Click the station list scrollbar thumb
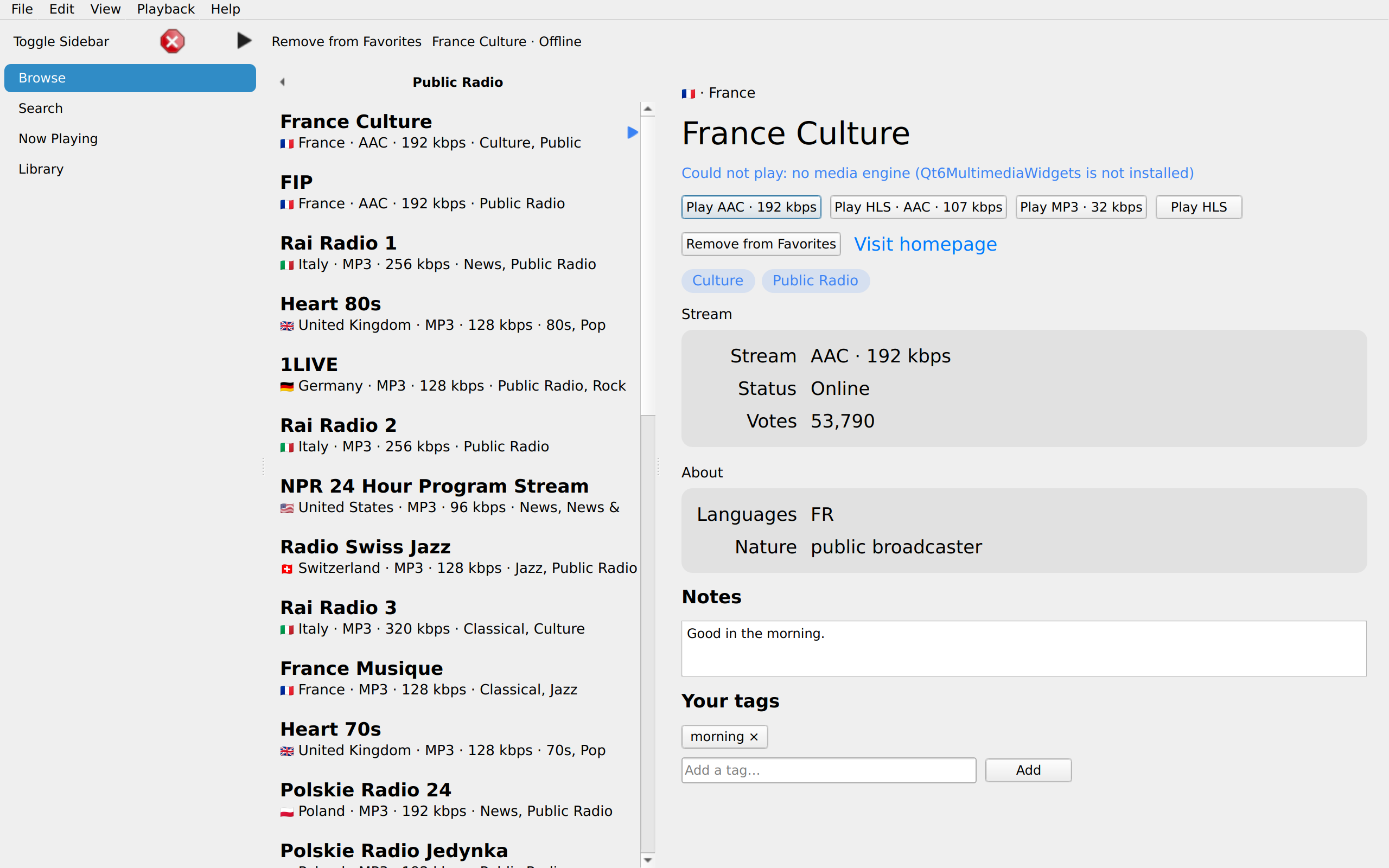Image resolution: width=1389 pixels, height=868 pixels. (x=648, y=265)
